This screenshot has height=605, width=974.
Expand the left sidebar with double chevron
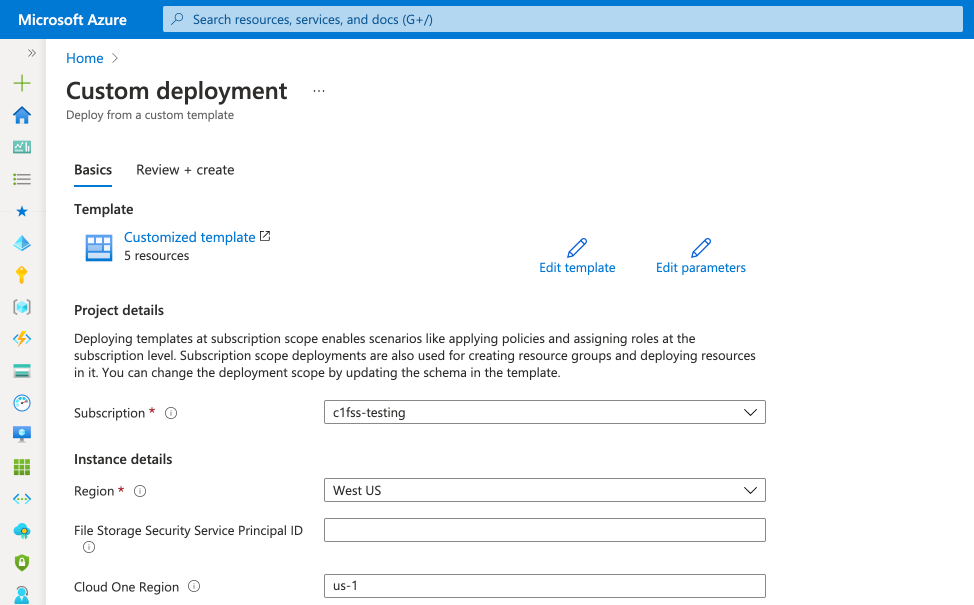click(32, 53)
